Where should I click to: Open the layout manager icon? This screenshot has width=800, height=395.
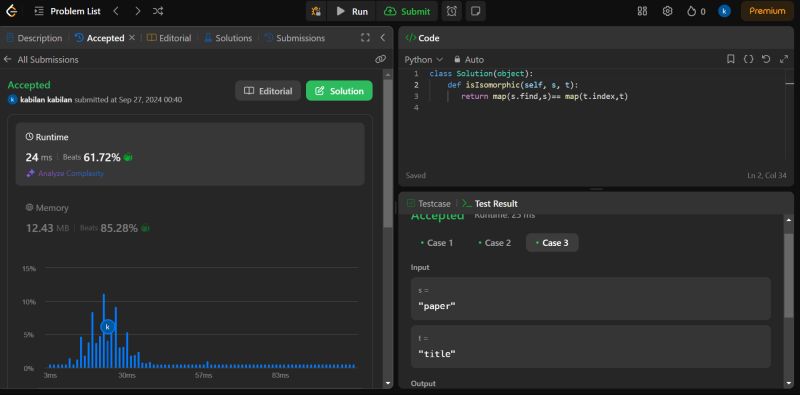pos(642,11)
